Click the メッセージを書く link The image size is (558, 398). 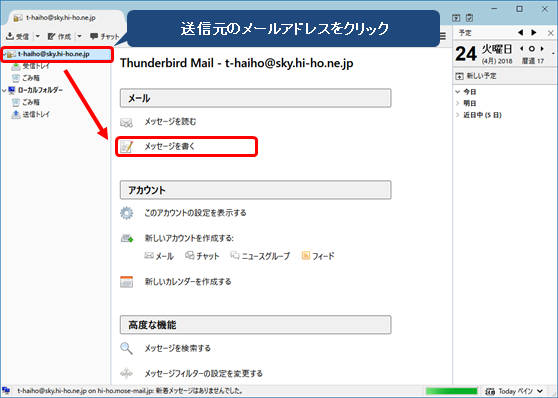(x=170, y=146)
